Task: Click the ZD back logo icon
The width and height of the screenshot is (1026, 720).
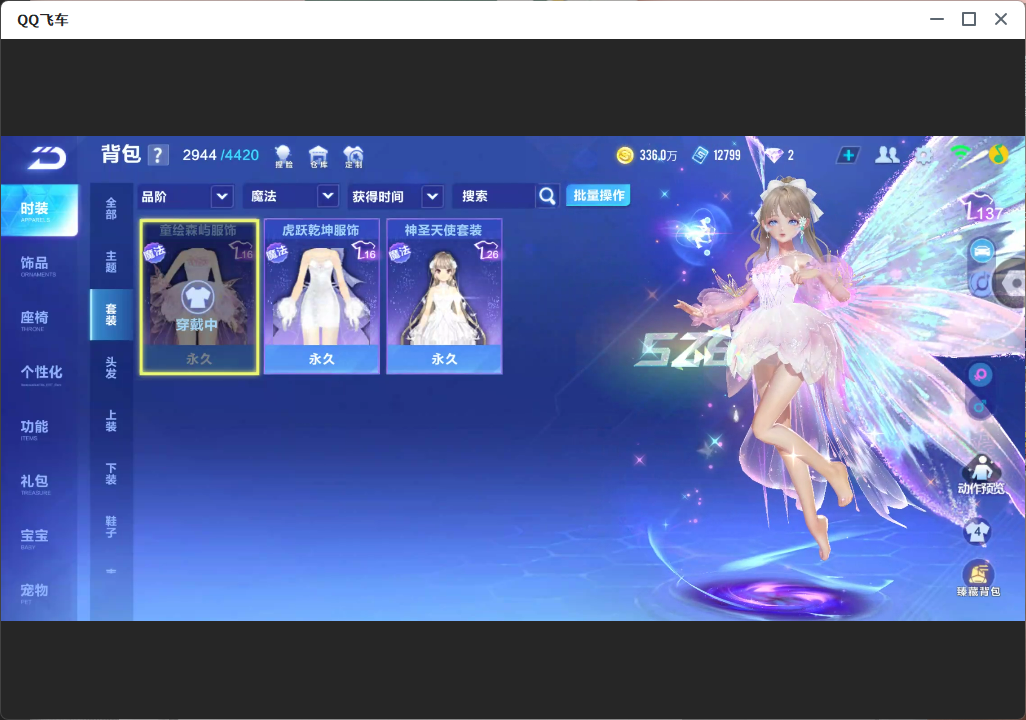Action: tap(46, 157)
